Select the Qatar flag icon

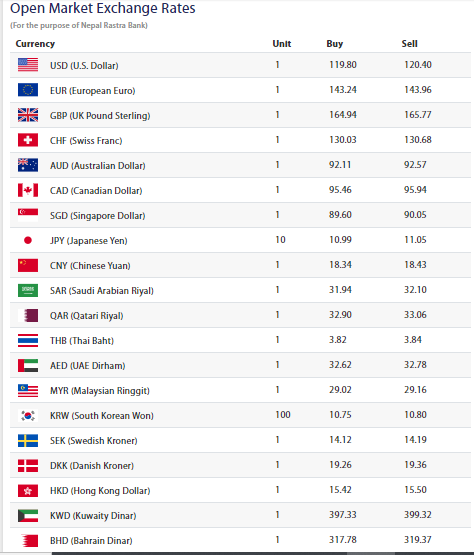tap(28, 315)
